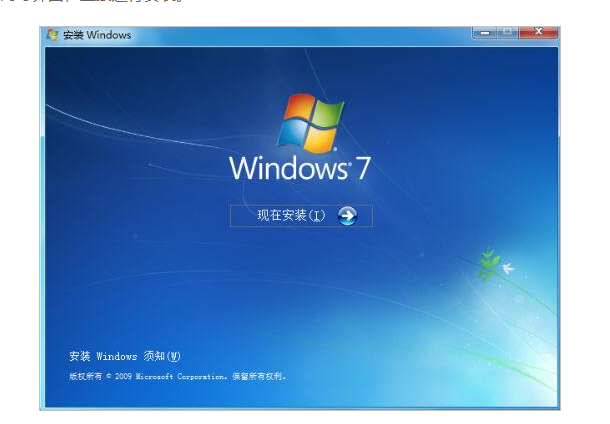This screenshot has width=610, height=424.
Task: Open the 安装 Windows 须知 link
Action: [124, 356]
